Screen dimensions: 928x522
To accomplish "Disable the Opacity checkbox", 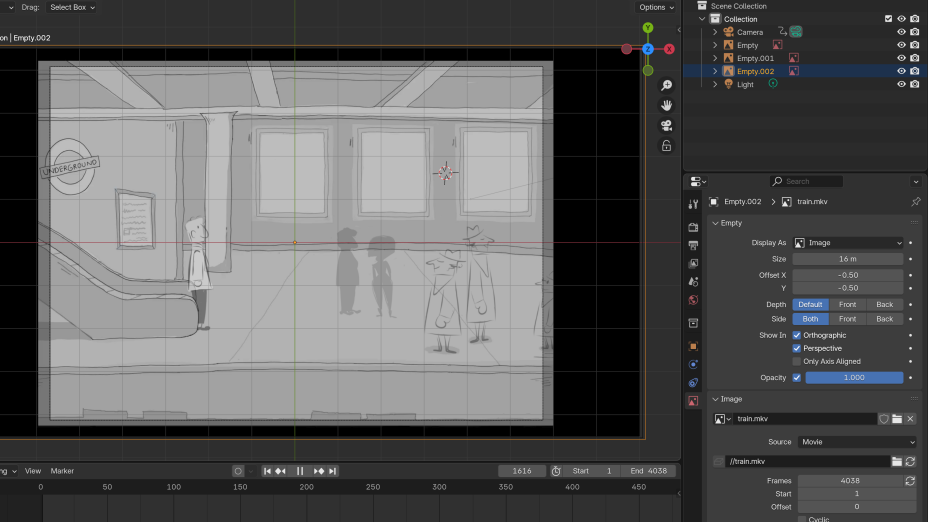I will coord(797,378).
